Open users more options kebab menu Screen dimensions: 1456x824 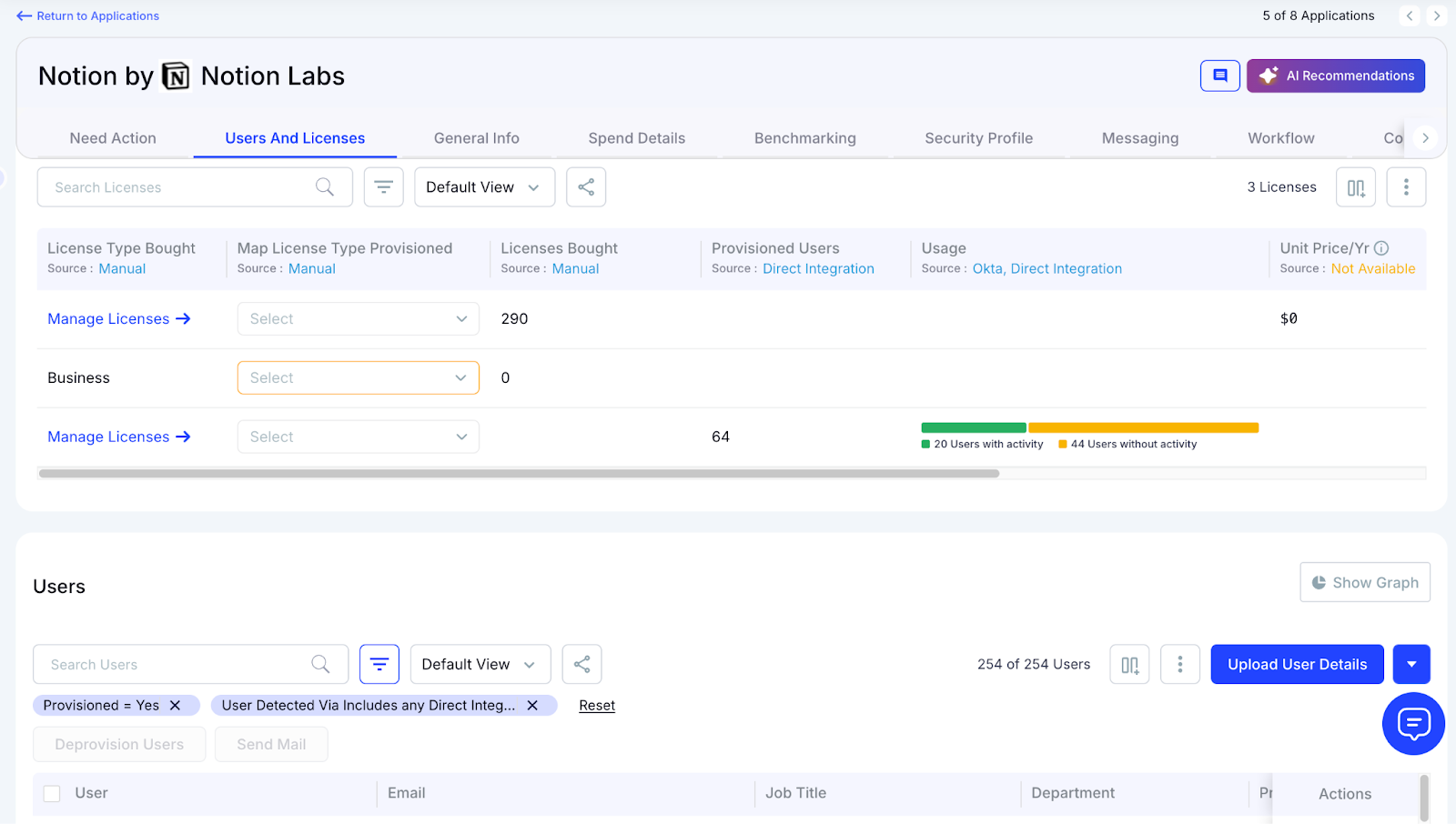click(x=1180, y=665)
